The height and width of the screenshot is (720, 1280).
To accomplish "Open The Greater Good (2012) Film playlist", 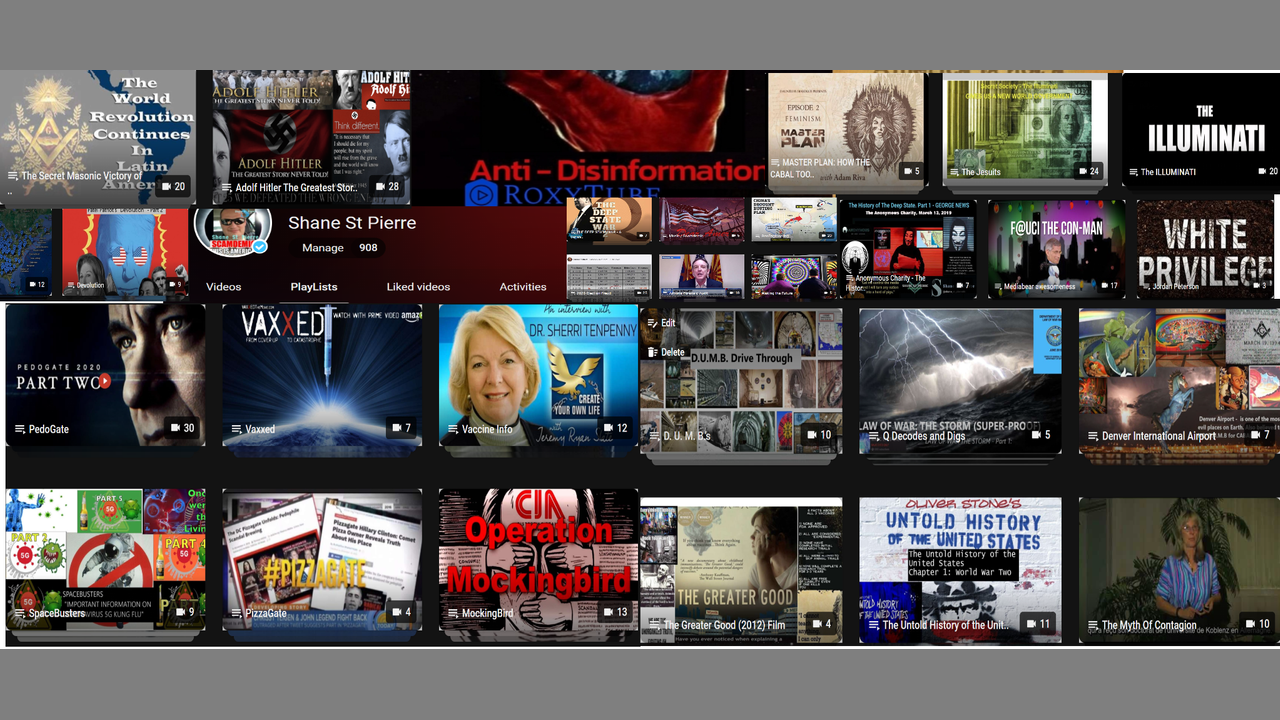I will click(724, 625).
